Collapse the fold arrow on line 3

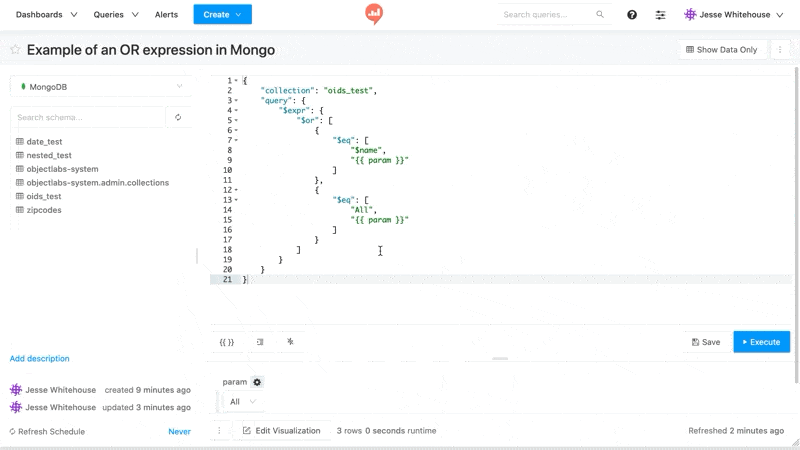coord(236,101)
